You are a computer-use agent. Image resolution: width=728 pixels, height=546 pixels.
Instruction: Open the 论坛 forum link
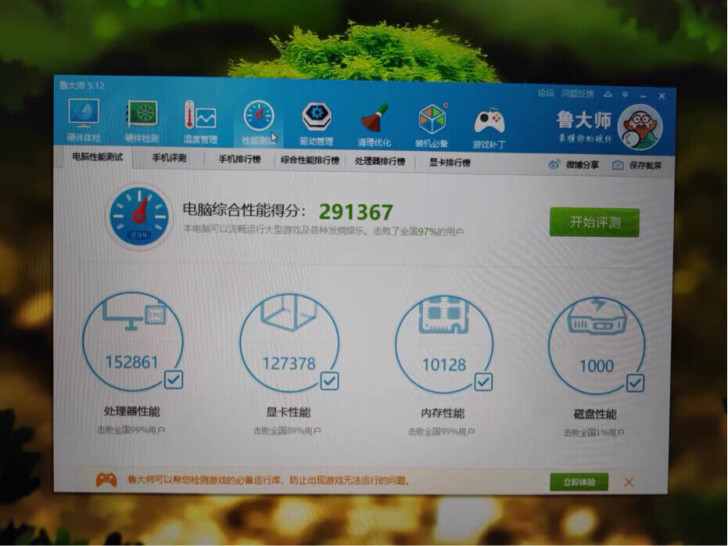pos(546,93)
